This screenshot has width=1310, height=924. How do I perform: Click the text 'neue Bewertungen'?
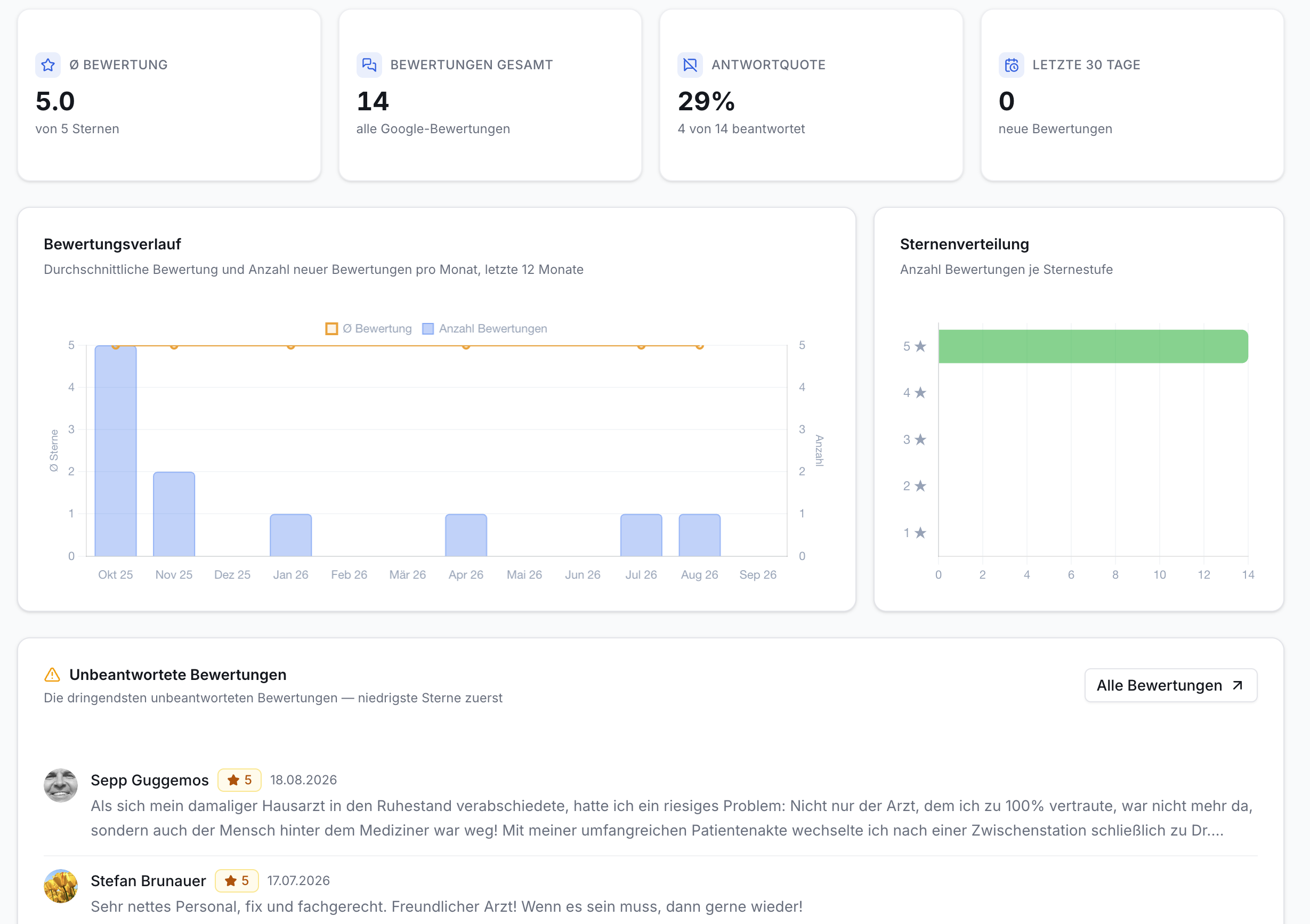tap(1056, 129)
